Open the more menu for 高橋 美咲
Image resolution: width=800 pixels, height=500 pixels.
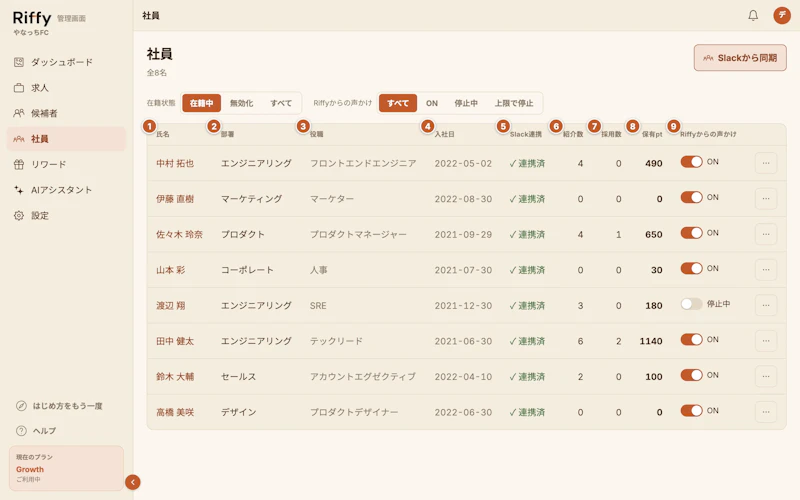pos(766,412)
